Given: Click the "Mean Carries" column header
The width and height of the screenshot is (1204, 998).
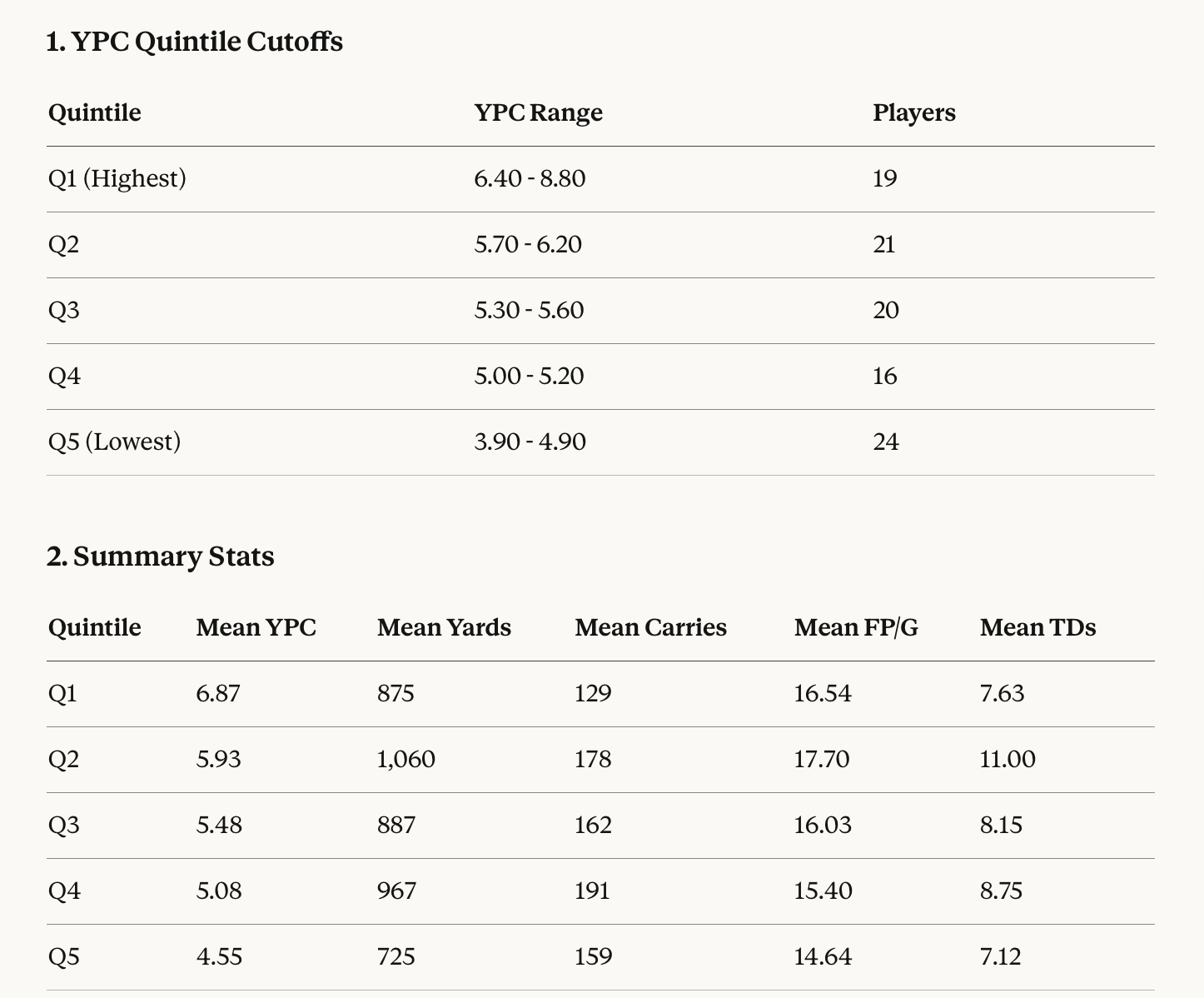Looking at the screenshot, I should click(x=650, y=627).
